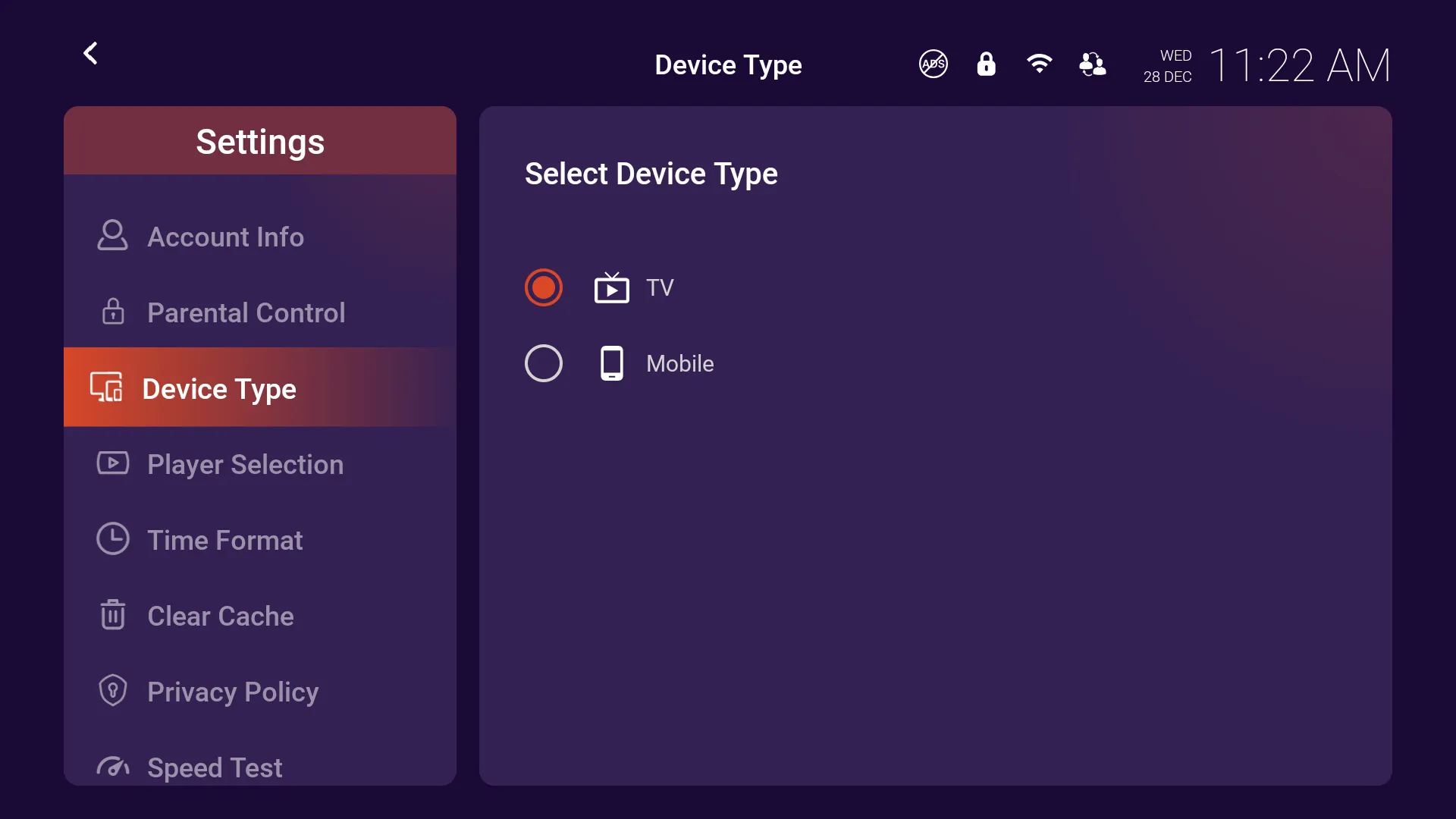Click the Mobile phone icon
This screenshot has height=819, width=1456.
(x=612, y=363)
